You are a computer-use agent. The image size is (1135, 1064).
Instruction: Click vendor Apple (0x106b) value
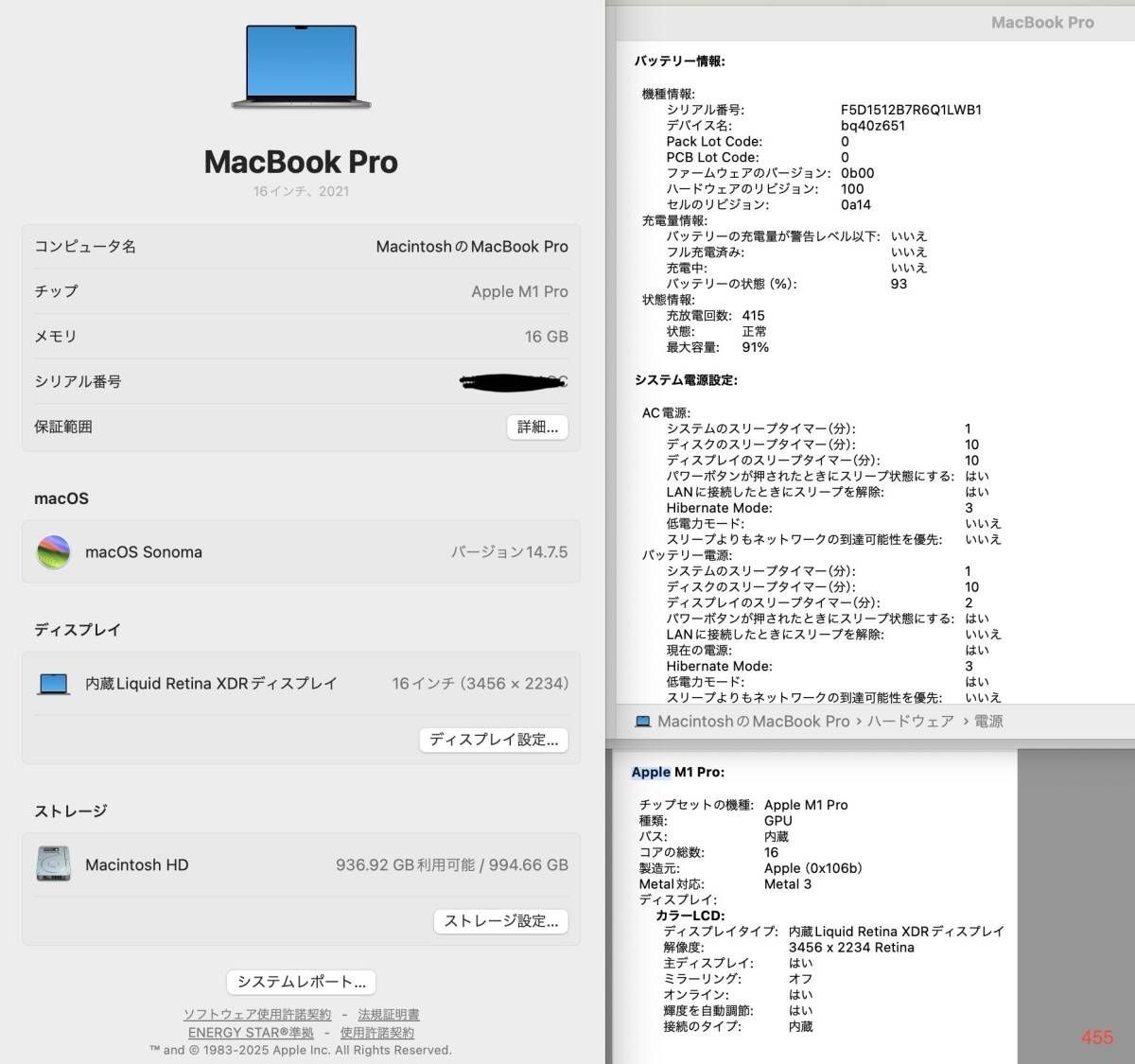tap(813, 868)
